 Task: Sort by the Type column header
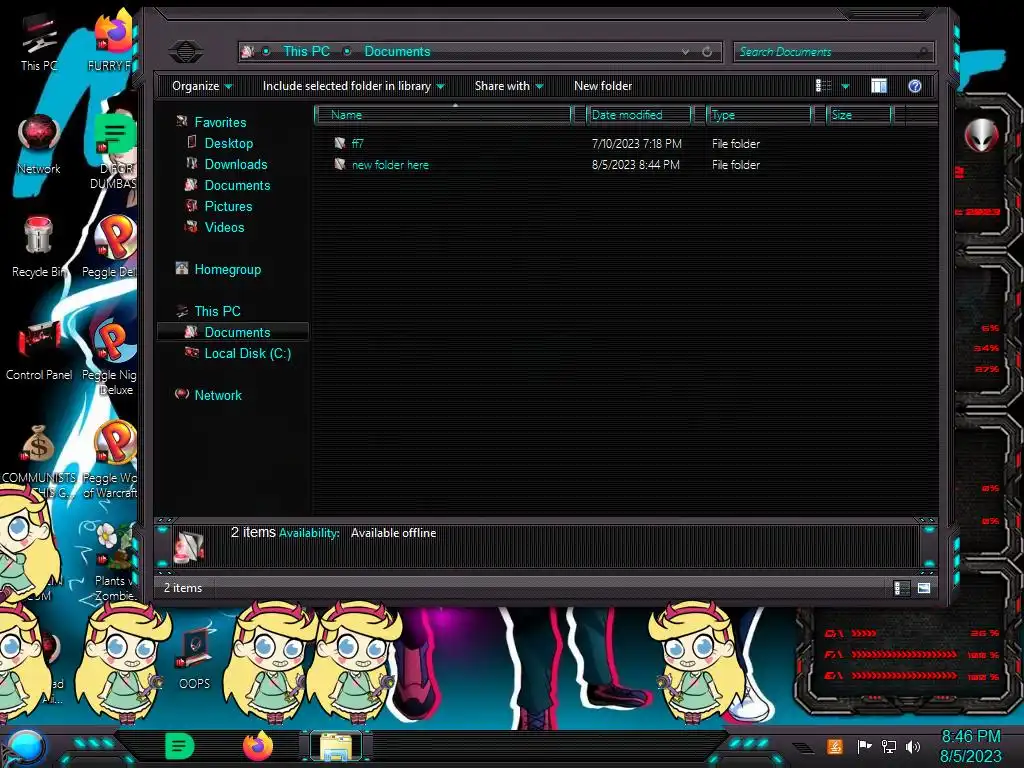click(759, 115)
